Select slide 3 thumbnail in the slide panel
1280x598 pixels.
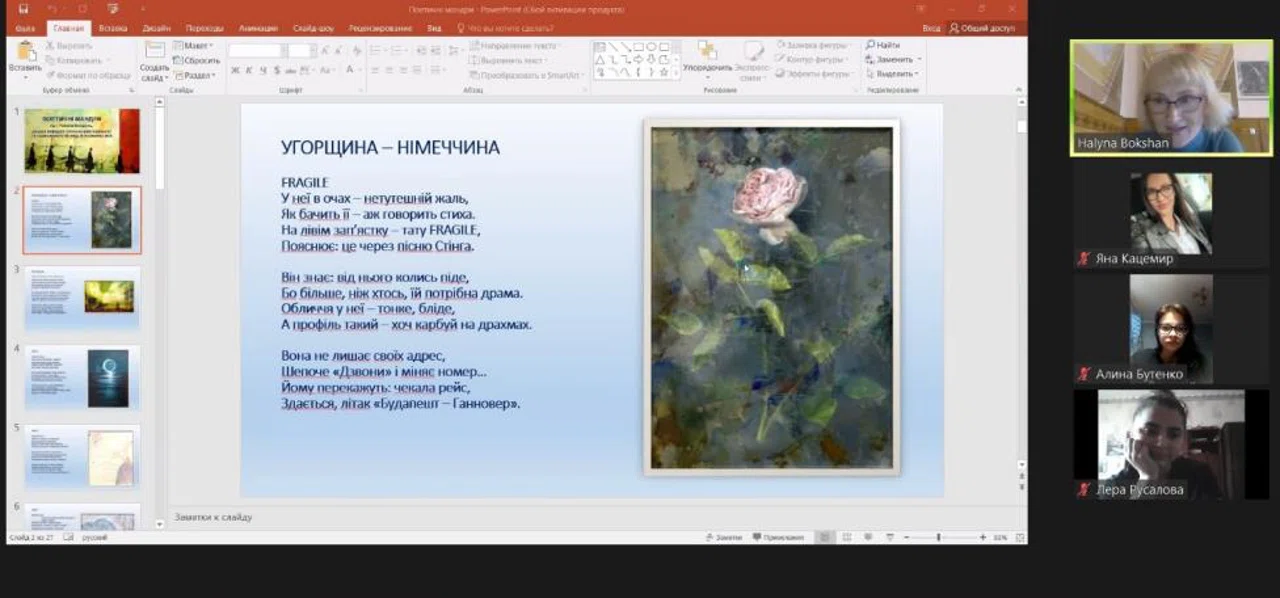(x=82, y=297)
